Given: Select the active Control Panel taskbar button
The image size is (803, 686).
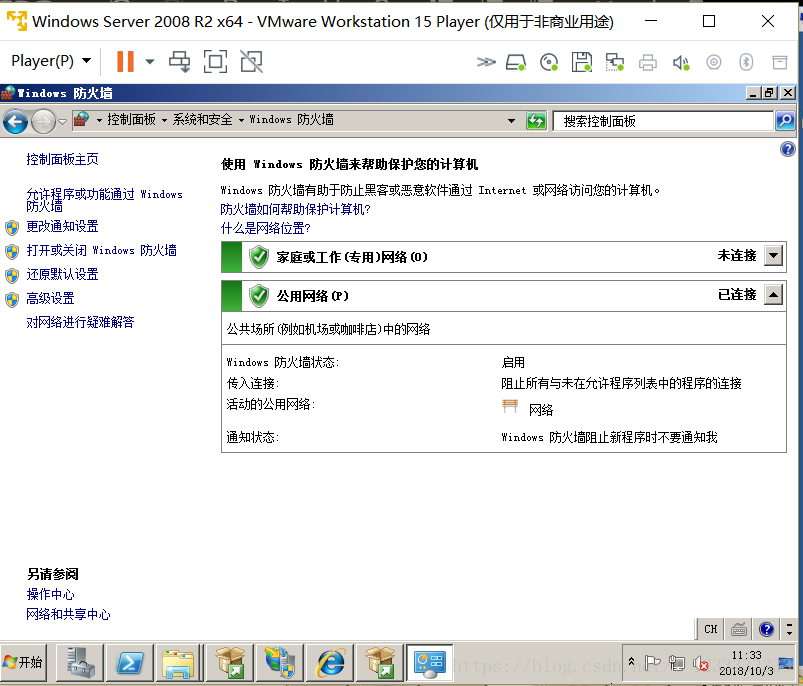Looking at the screenshot, I should (429, 663).
